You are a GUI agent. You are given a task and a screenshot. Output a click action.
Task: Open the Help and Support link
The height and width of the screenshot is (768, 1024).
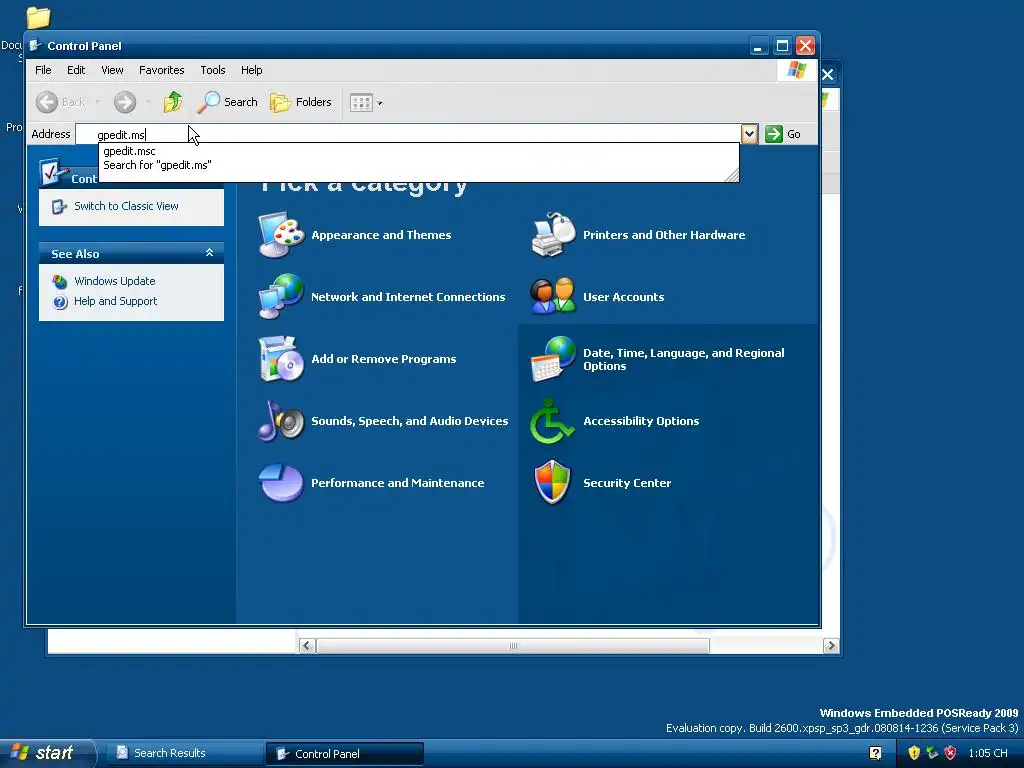[x=116, y=302]
